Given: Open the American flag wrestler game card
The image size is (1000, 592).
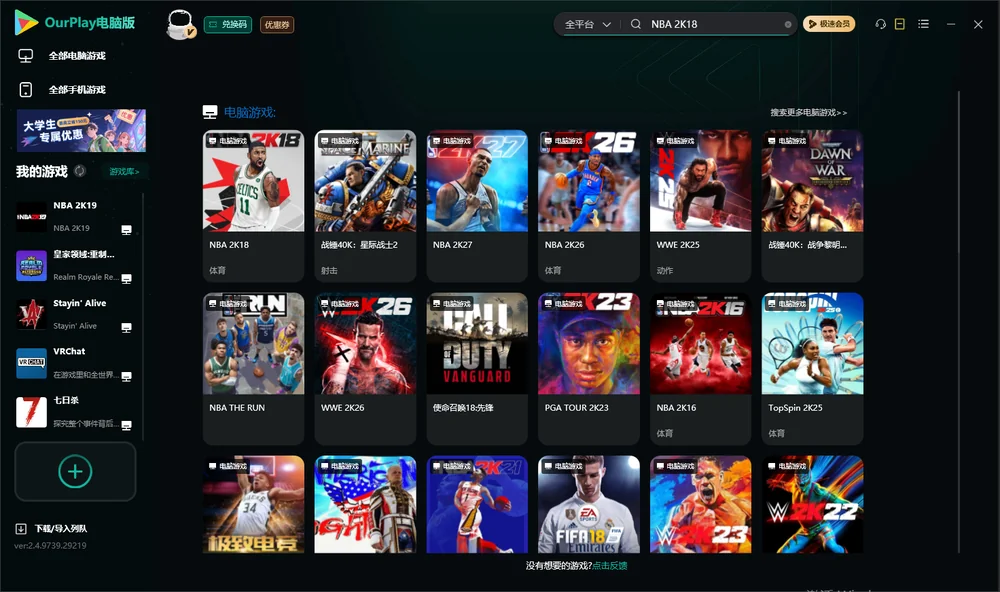Looking at the screenshot, I should [365, 504].
